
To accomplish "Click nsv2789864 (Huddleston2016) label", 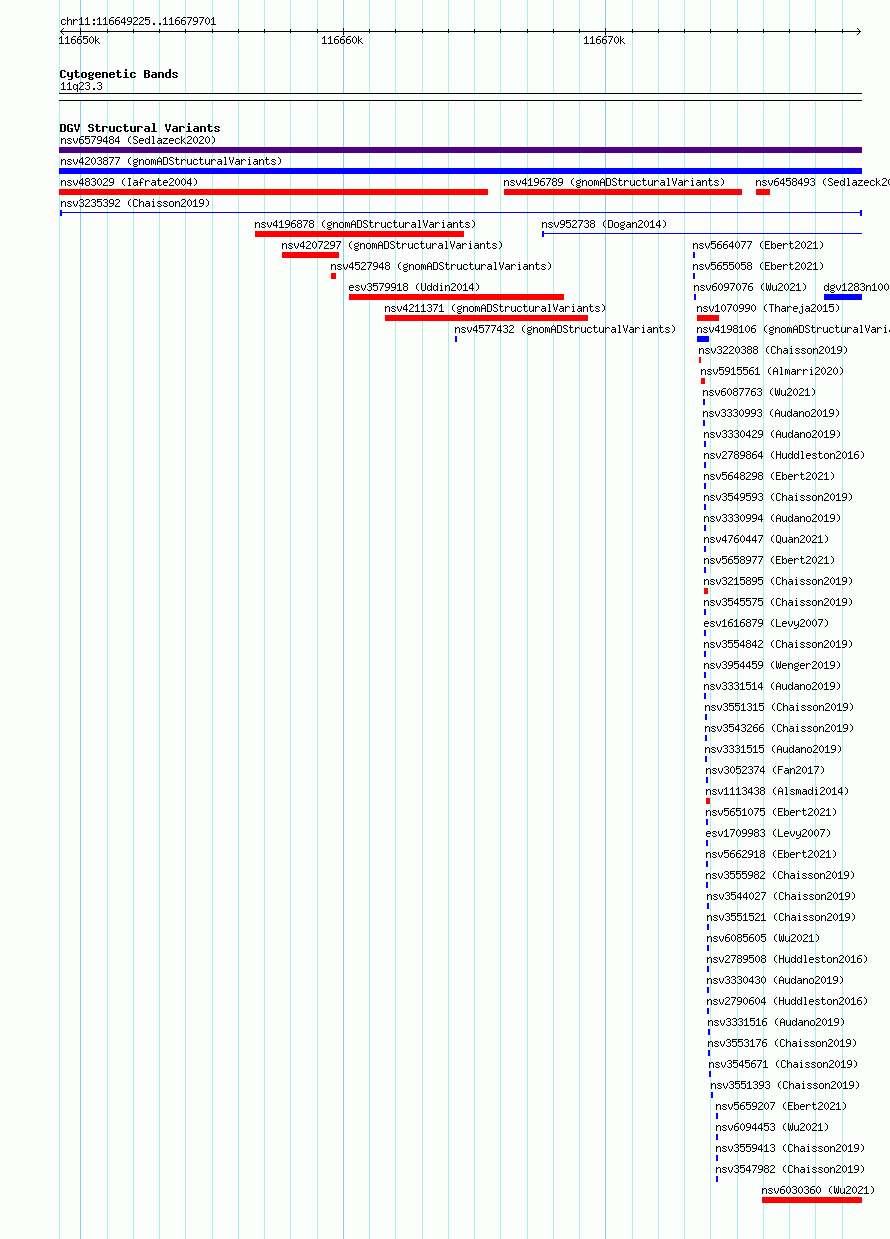I will (x=784, y=455).
